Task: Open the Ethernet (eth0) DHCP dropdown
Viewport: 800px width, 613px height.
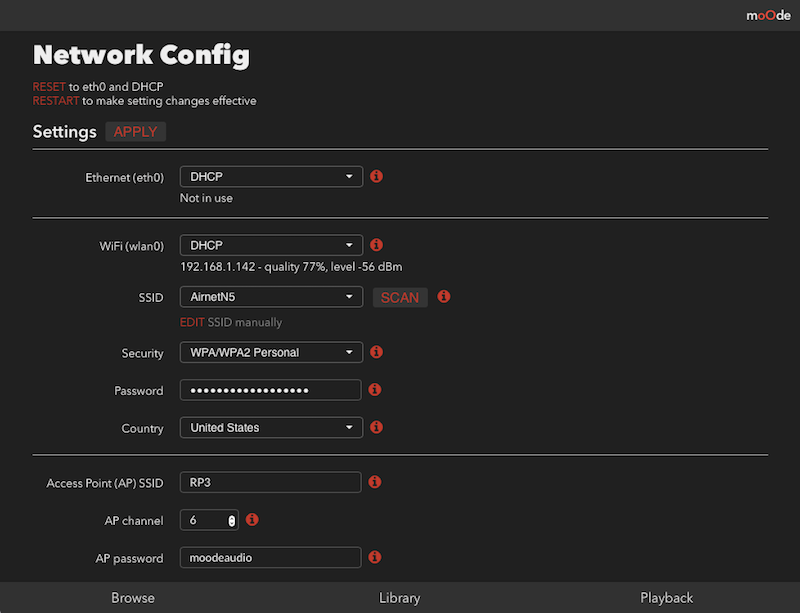Action: pos(271,177)
